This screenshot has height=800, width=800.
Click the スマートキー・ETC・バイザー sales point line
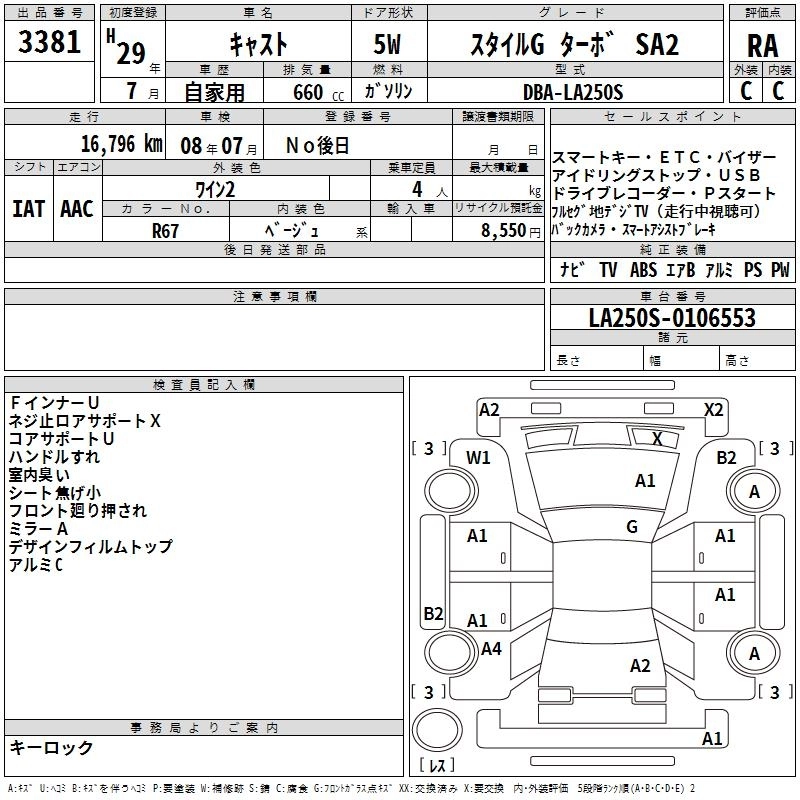(x=664, y=157)
